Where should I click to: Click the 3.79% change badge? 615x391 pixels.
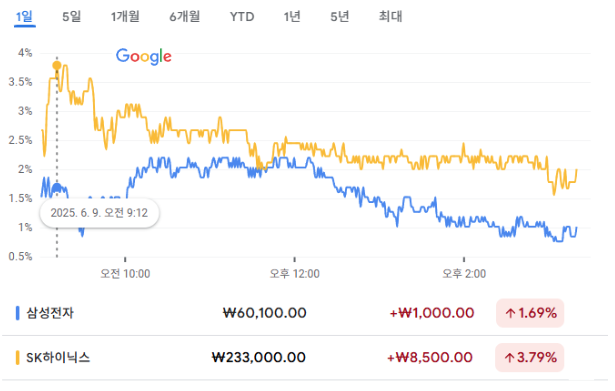coord(529,358)
